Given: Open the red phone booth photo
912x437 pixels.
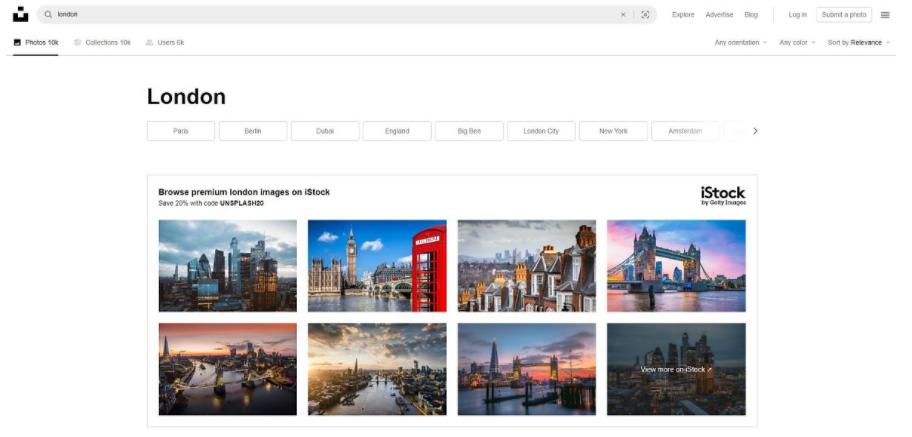Looking at the screenshot, I should (377, 266).
